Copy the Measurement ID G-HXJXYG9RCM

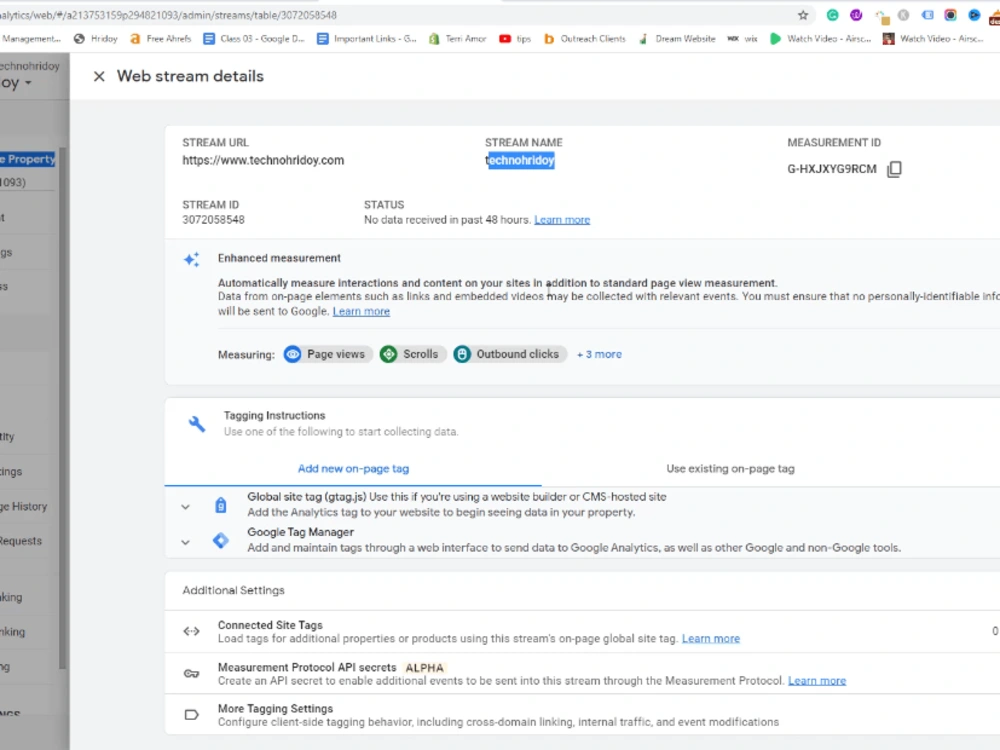(x=894, y=169)
